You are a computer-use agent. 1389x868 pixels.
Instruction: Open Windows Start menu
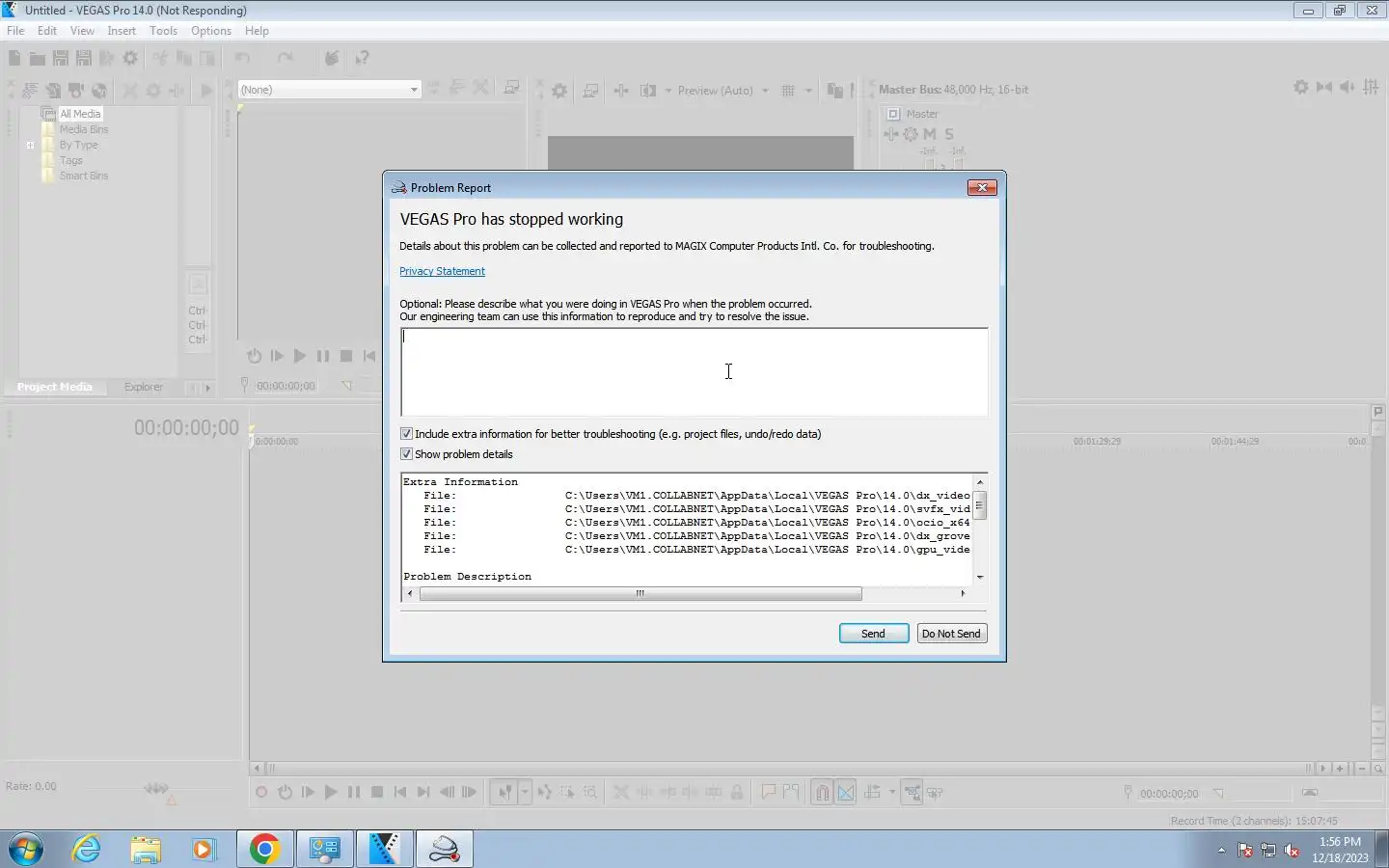coord(26,849)
